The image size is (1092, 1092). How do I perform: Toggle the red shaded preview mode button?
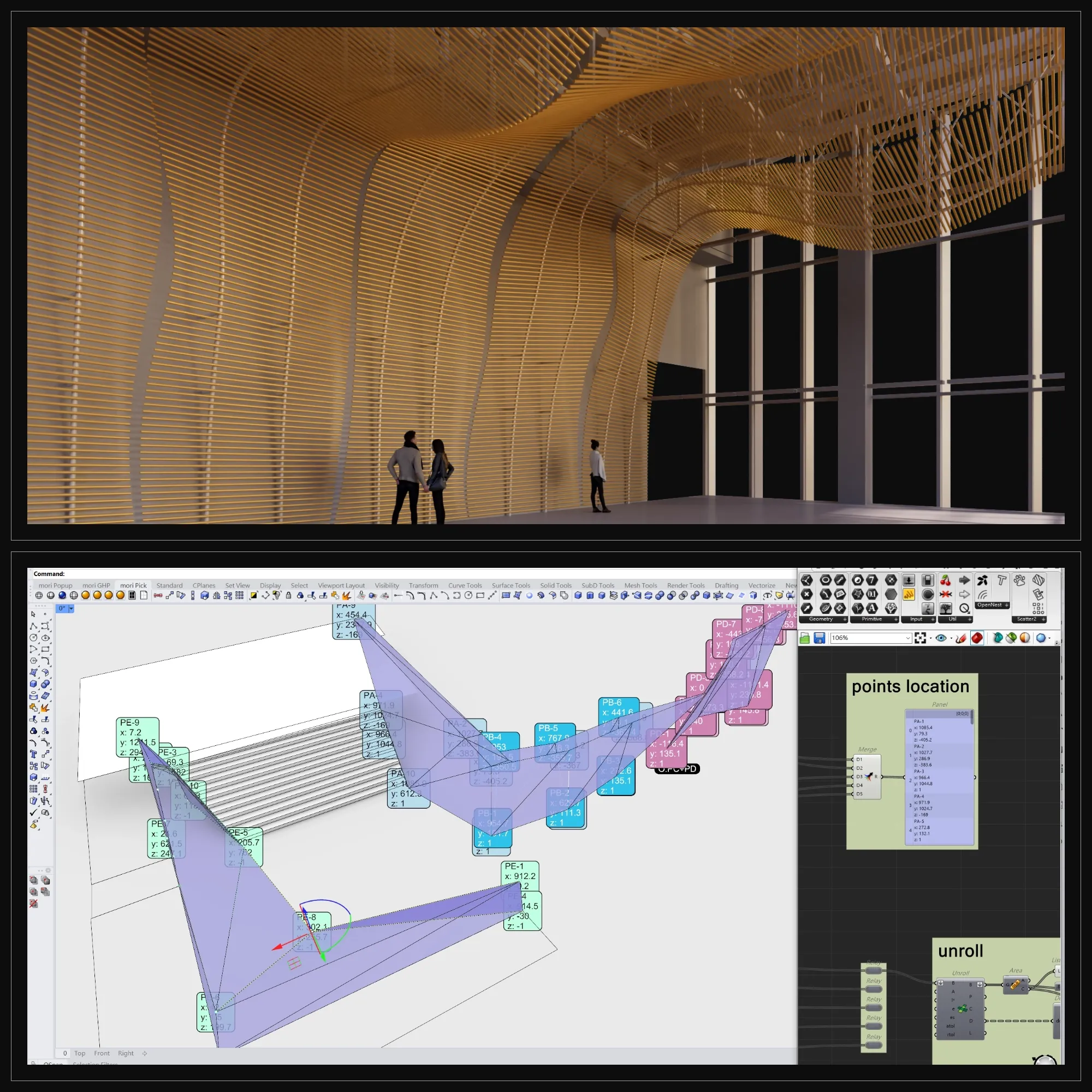pos(977,638)
